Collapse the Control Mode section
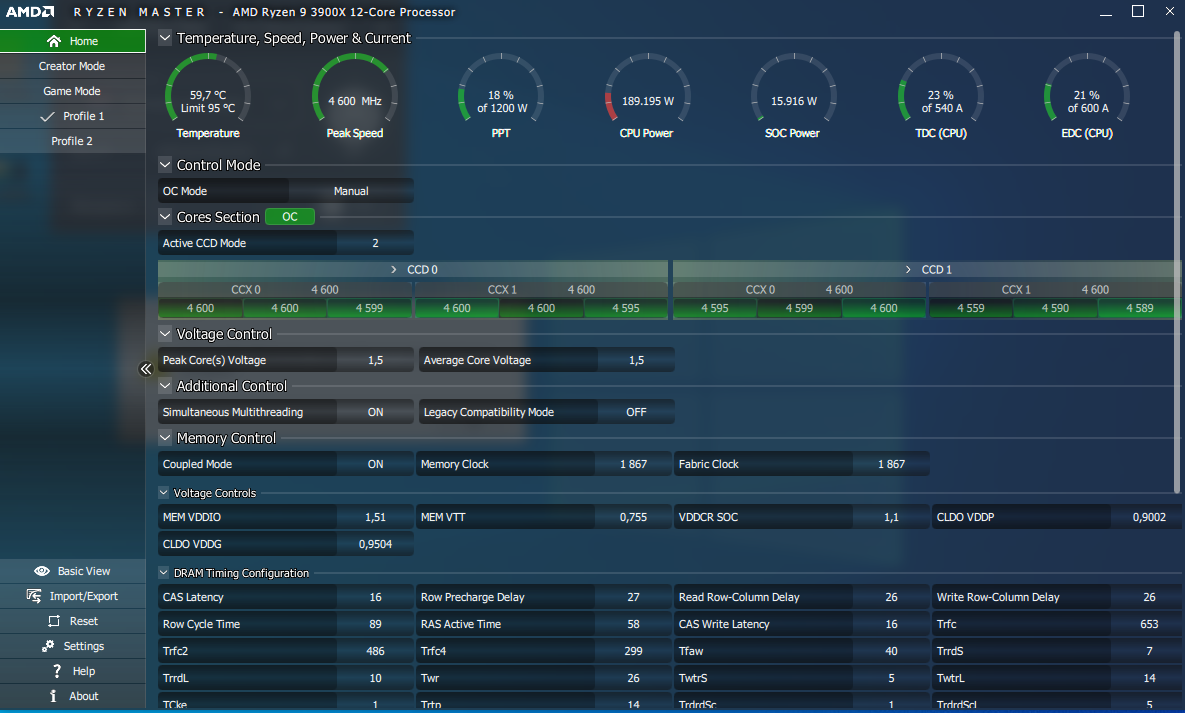Image resolution: width=1185 pixels, height=713 pixels. point(165,164)
